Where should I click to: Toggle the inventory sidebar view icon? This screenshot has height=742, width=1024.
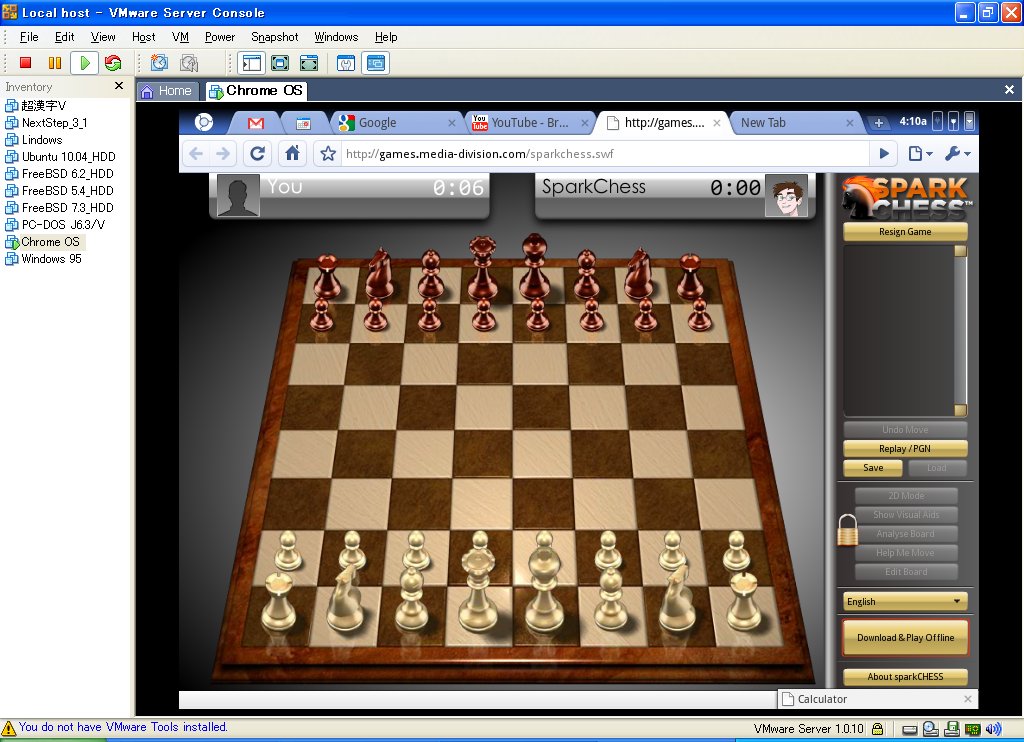tap(251, 63)
